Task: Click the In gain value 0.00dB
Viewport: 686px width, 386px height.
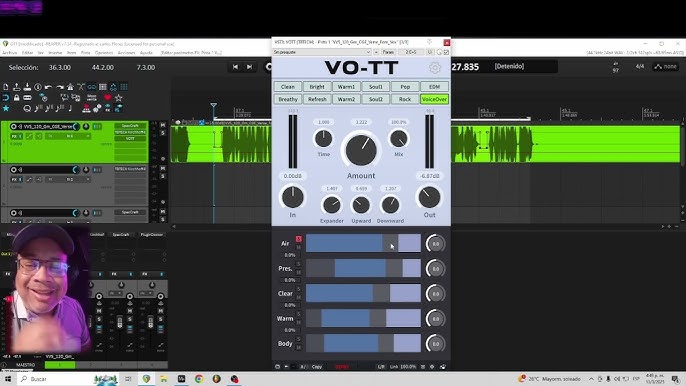Action: [x=293, y=176]
